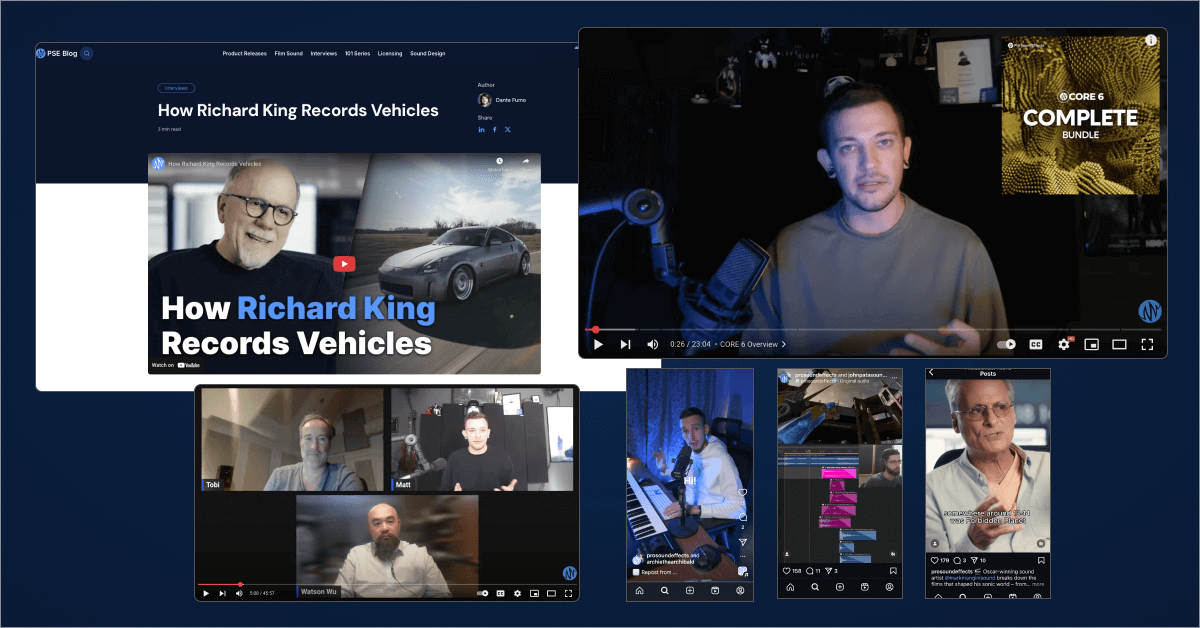Viewport: 1200px width, 628px height.
Task: Skip to next in the interview player
Action: tap(222, 593)
